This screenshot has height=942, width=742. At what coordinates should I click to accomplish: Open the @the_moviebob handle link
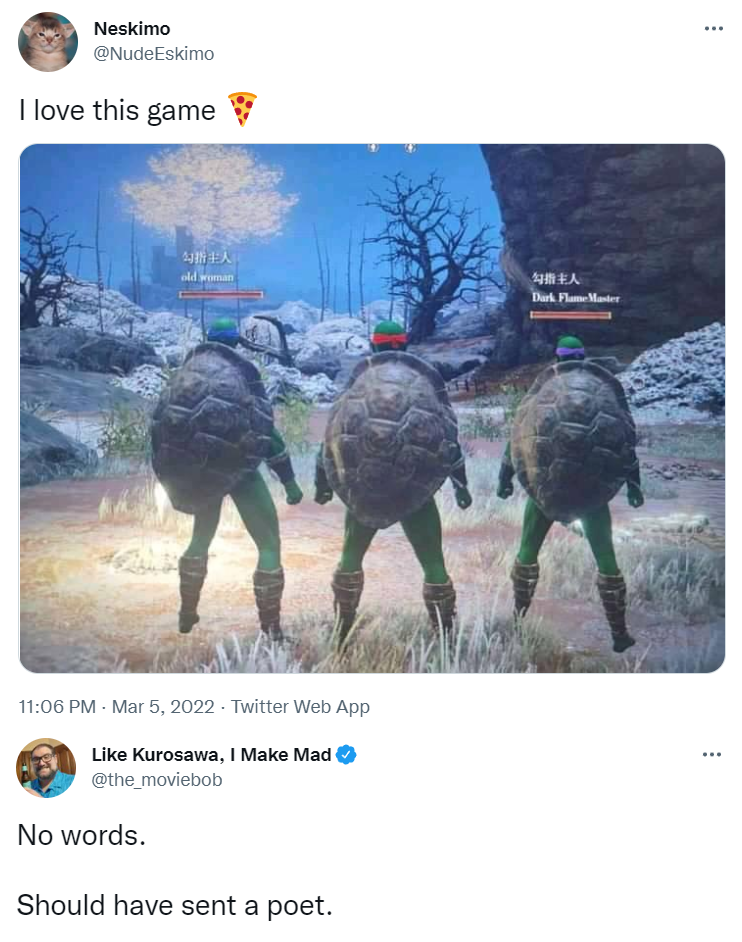(x=157, y=779)
